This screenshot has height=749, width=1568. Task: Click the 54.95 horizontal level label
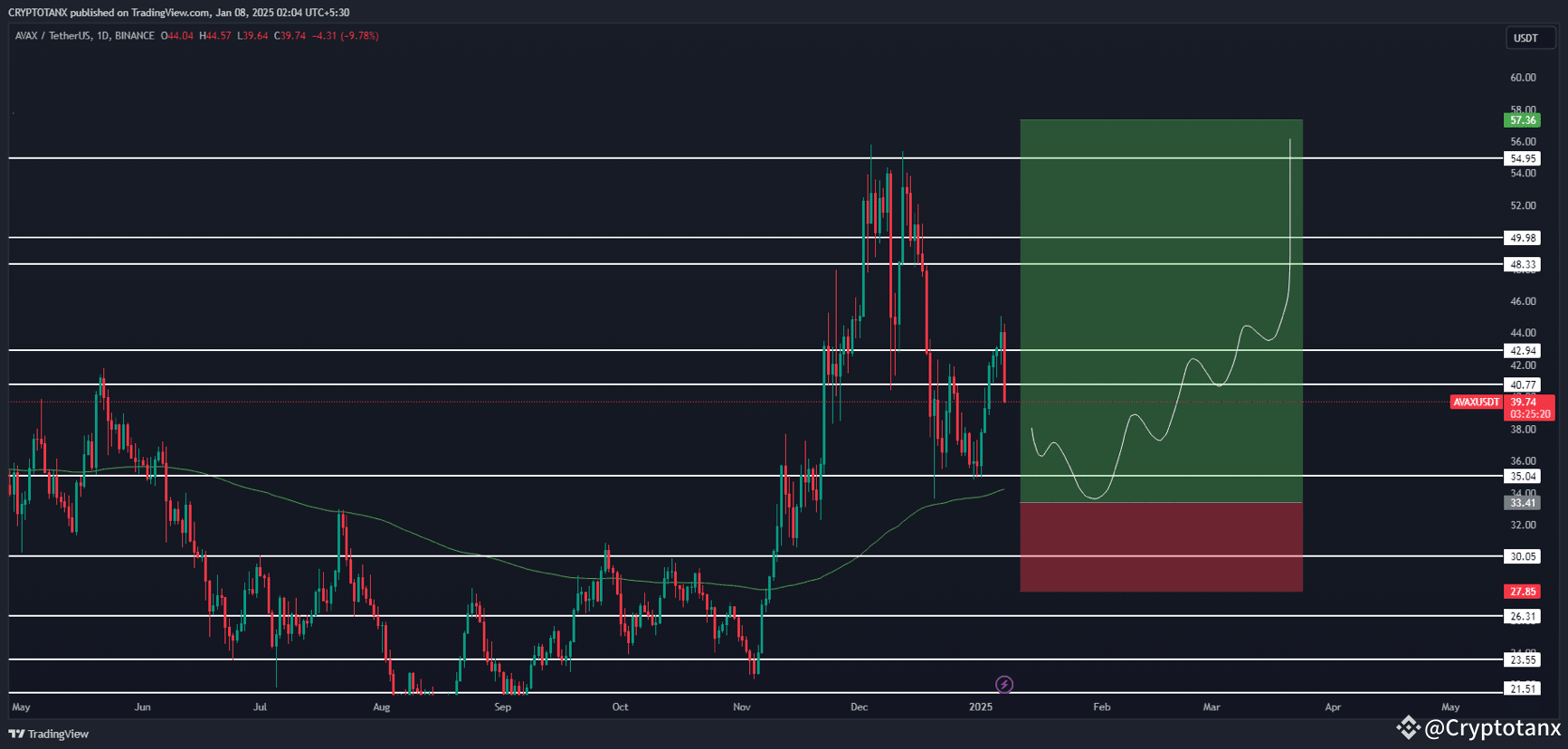pos(1523,158)
